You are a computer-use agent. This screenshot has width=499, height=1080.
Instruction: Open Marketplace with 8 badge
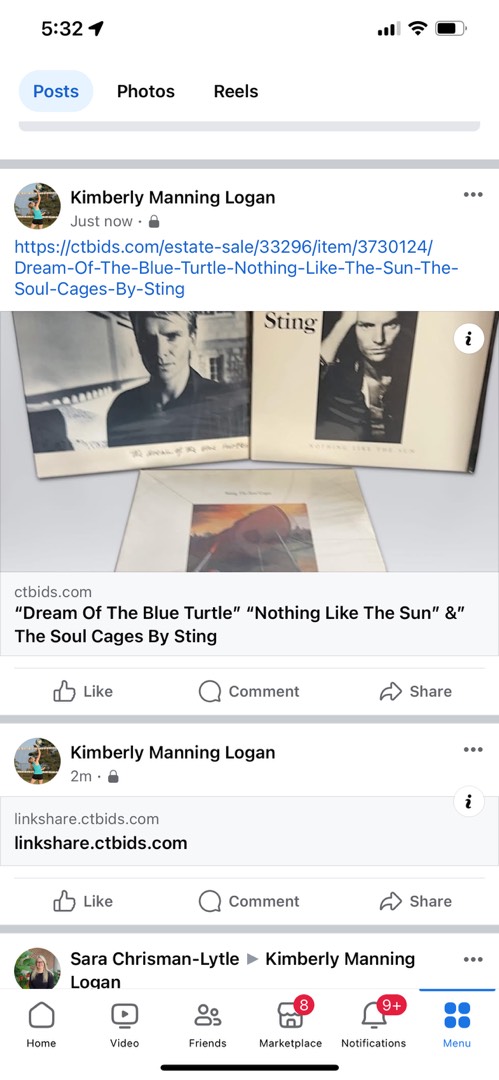(x=290, y=1023)
